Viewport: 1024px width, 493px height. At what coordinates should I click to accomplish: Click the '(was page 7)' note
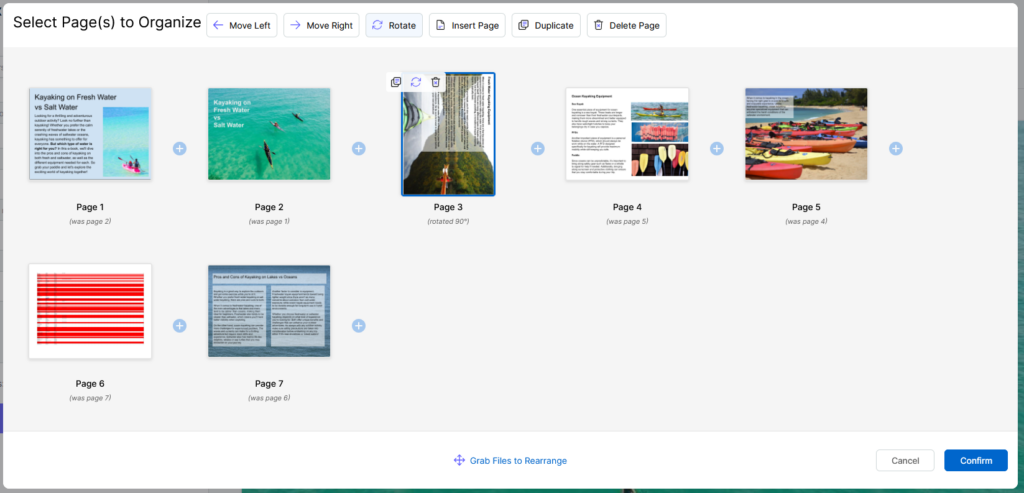90,398
